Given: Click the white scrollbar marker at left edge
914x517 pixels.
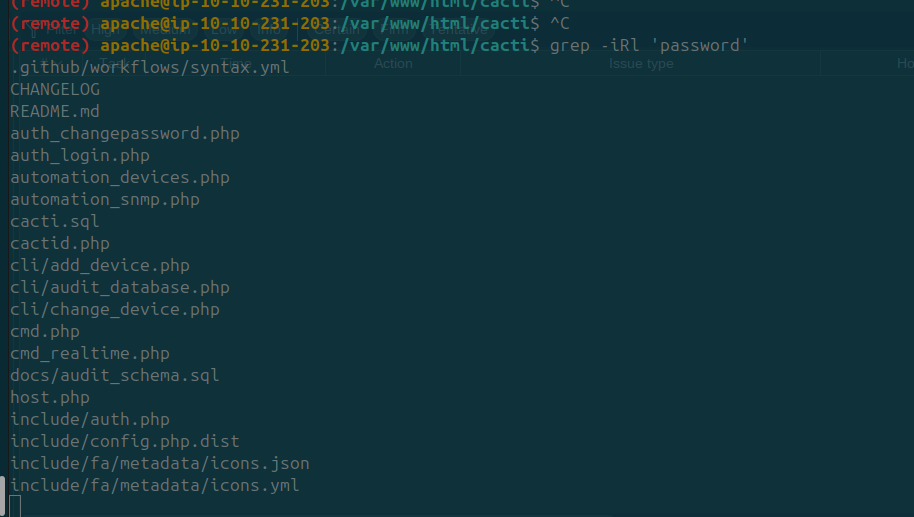Looking at the screenshot, I should coord(2,496).
